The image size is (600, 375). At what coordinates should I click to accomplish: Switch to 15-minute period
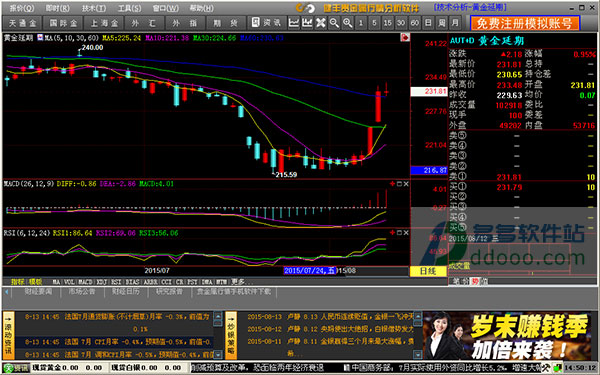point(387,23)
